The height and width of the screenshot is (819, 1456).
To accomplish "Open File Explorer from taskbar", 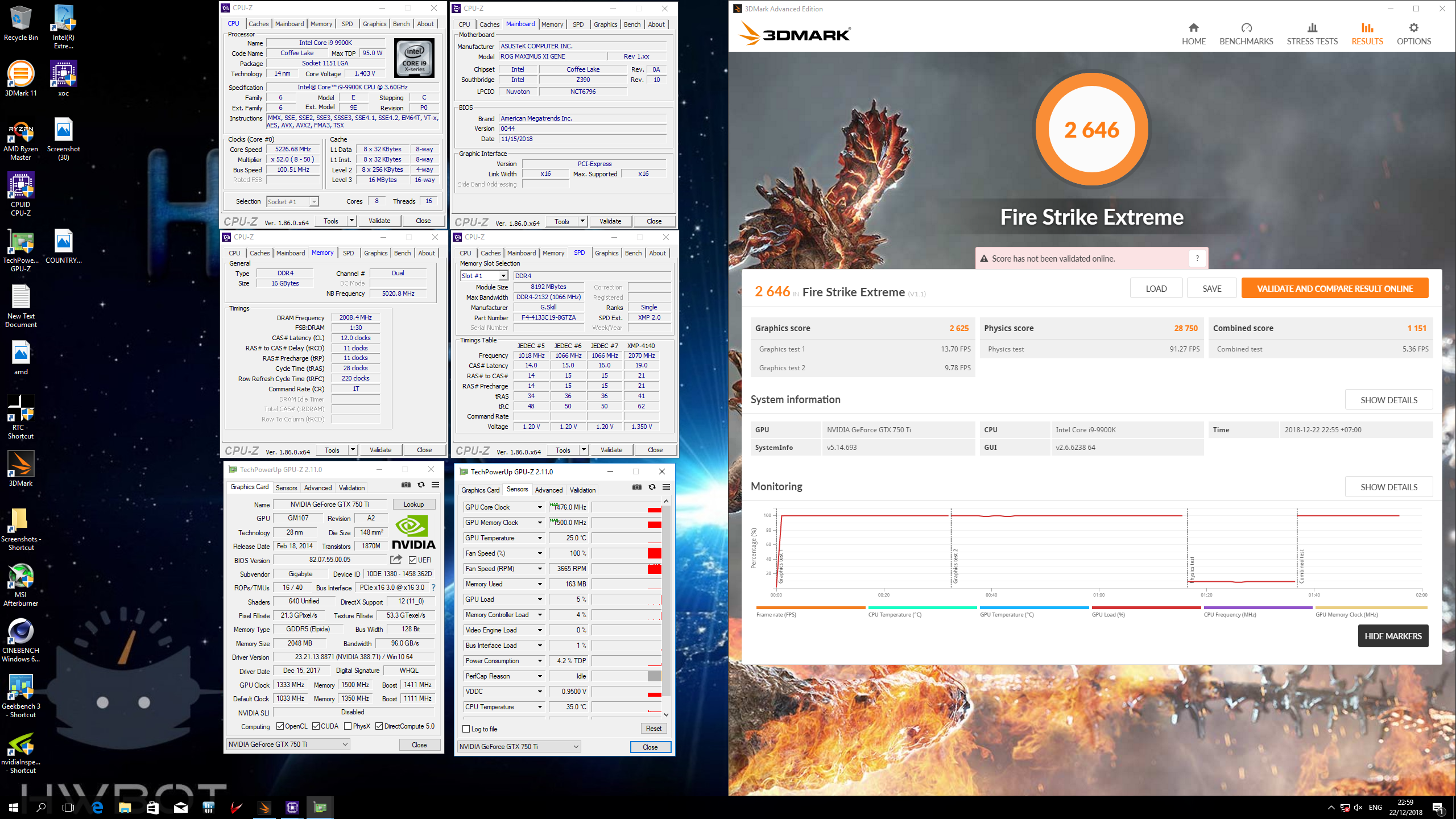I will coord(125,807).
